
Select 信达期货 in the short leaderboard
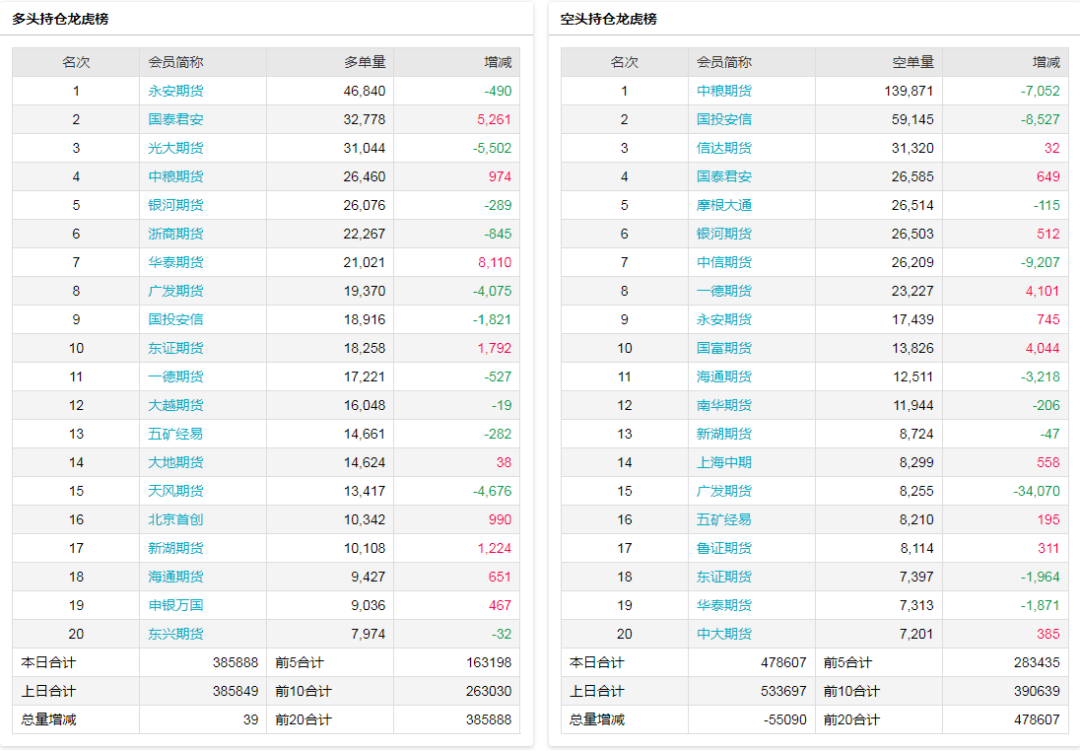point(725,147)
